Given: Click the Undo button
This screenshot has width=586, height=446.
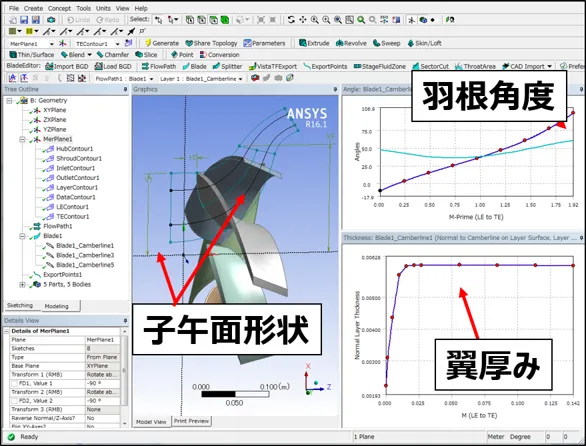Looking at the screenshot, I should pyautogui.click(x=78, y=20).
